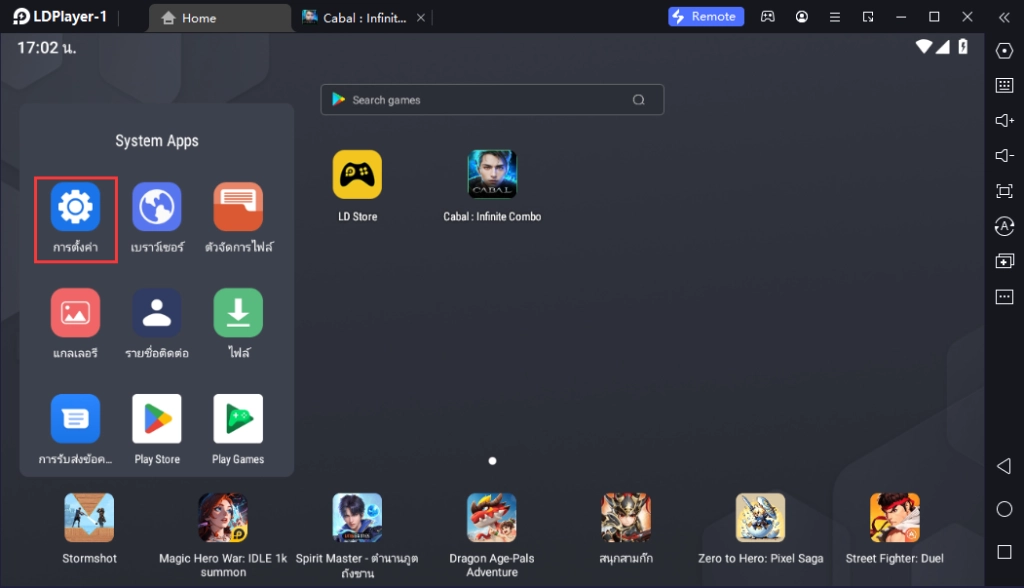Open the orange File Manager app
Viewport: 1024px width, 588px height.
tap(238, 207)
